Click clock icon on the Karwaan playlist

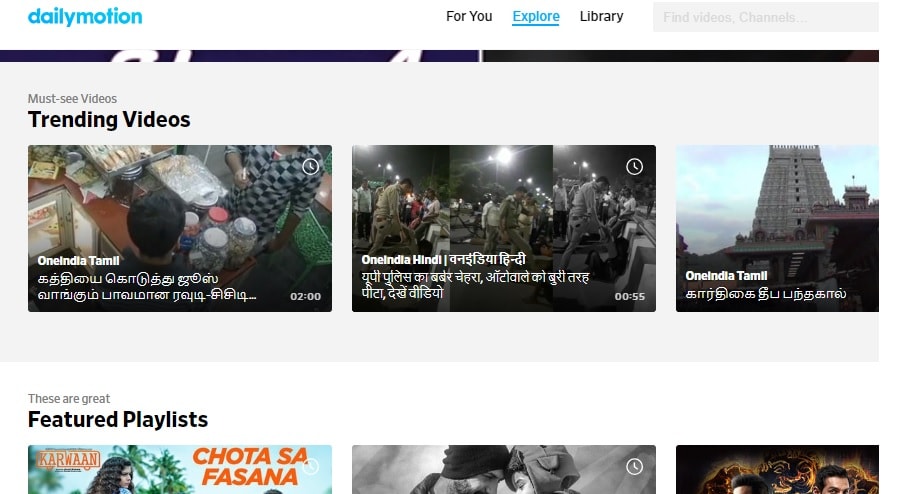coord(310,467)
